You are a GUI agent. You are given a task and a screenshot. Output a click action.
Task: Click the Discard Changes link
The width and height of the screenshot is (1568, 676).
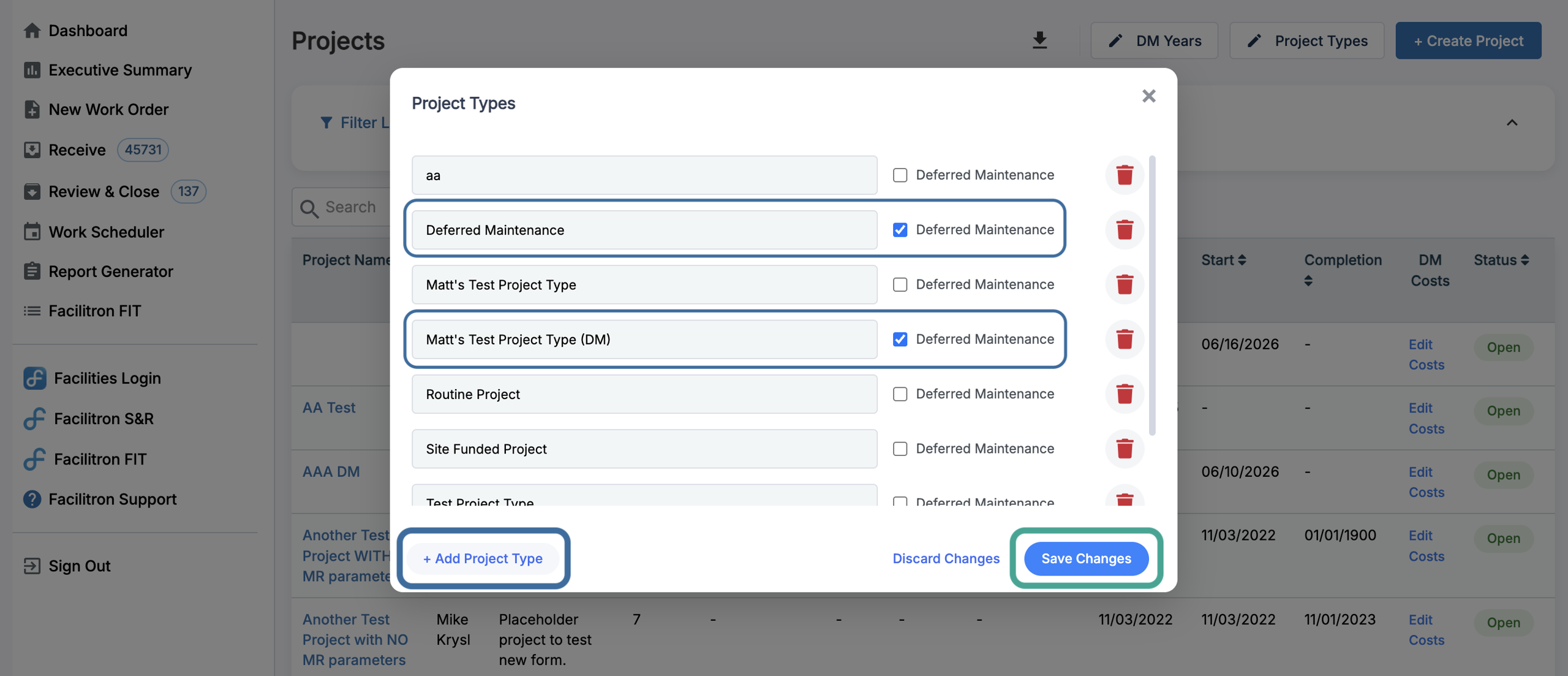[x=946, y=558]
